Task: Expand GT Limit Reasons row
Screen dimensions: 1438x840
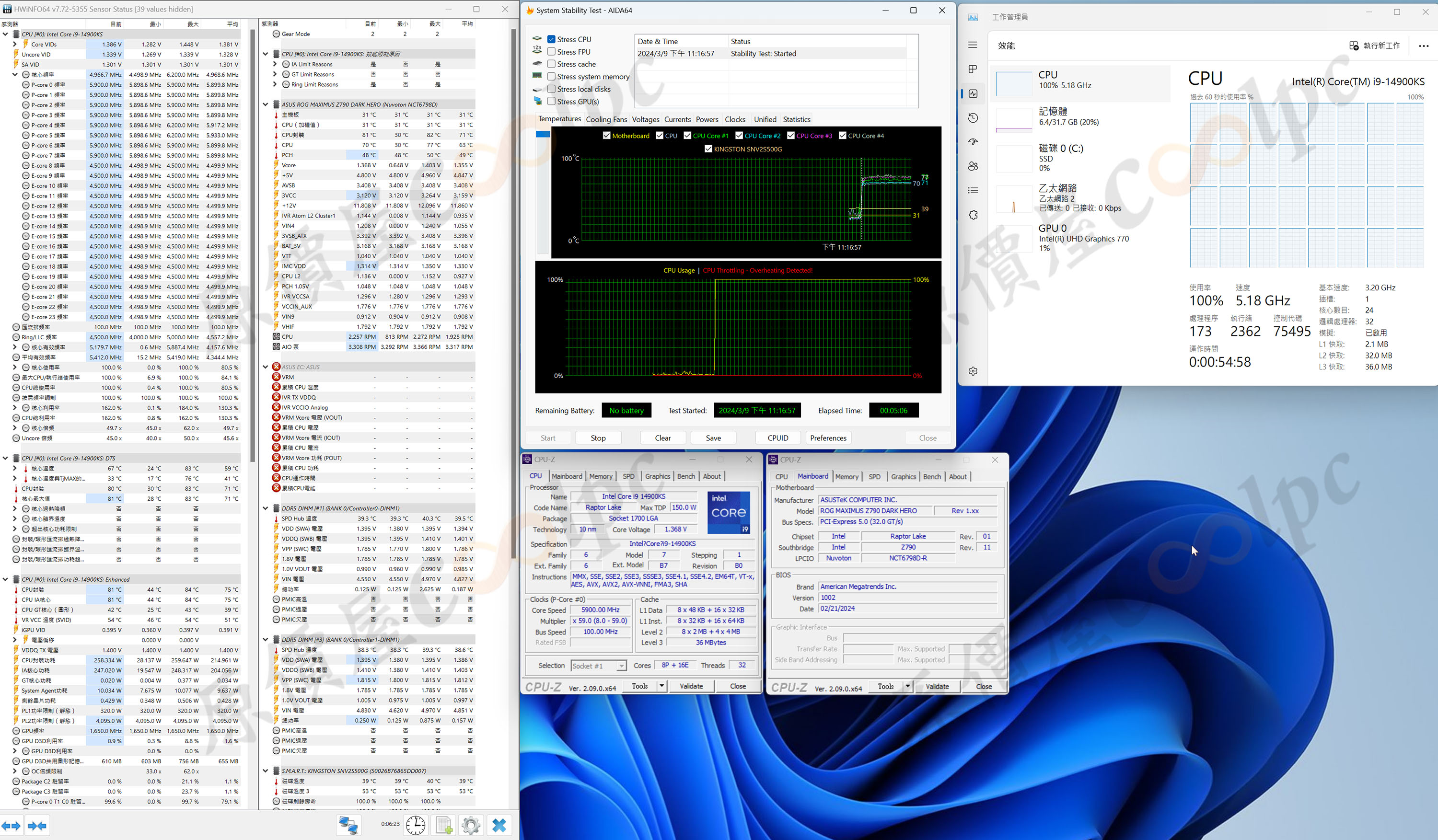Action: tap(275, 74)
